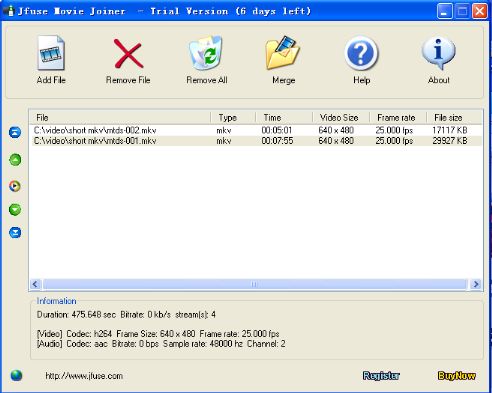
Task: Click the red X Remove File icon
Action: [128, 53]
